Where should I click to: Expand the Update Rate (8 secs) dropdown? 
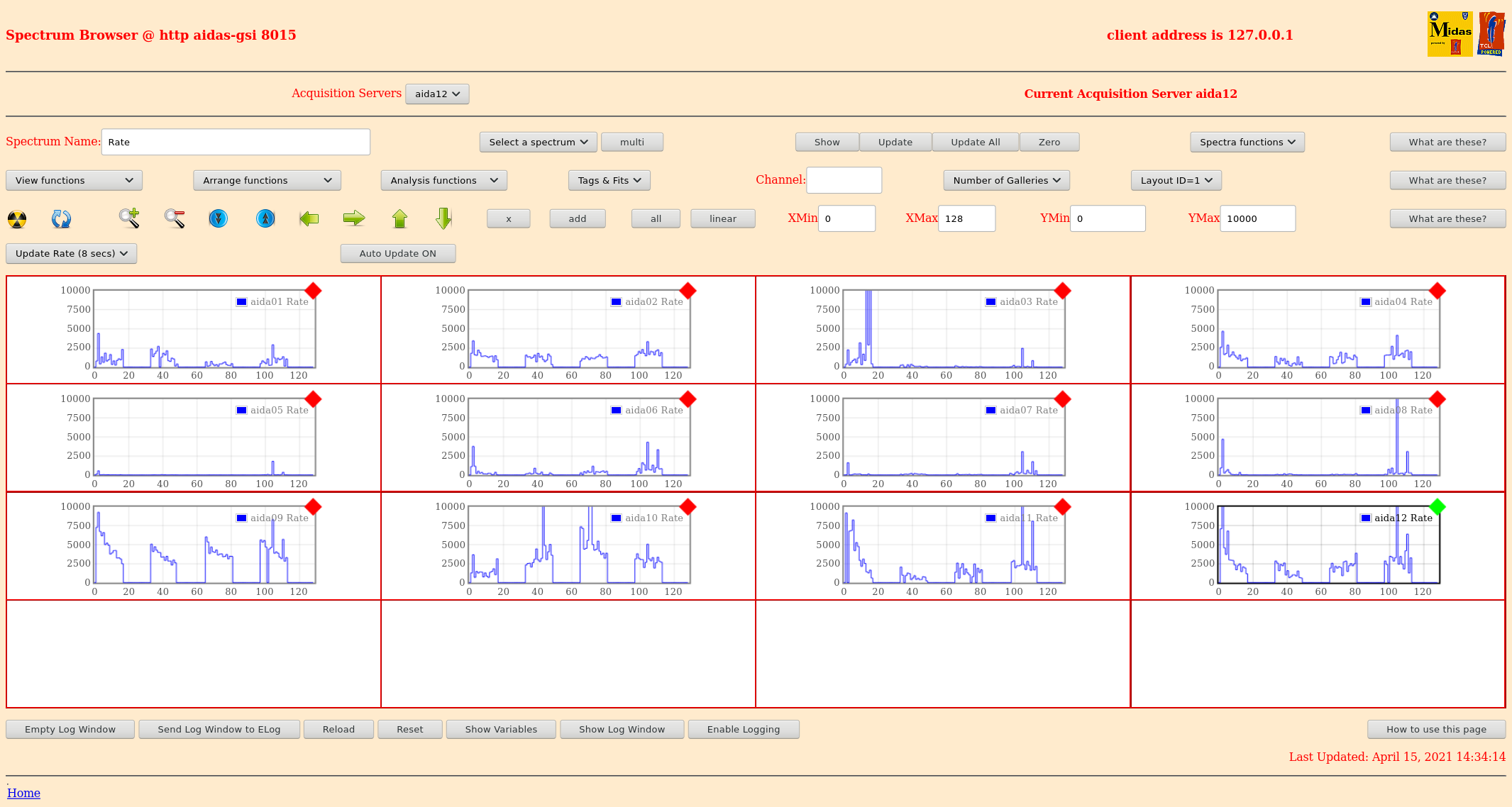click(71, 253)
